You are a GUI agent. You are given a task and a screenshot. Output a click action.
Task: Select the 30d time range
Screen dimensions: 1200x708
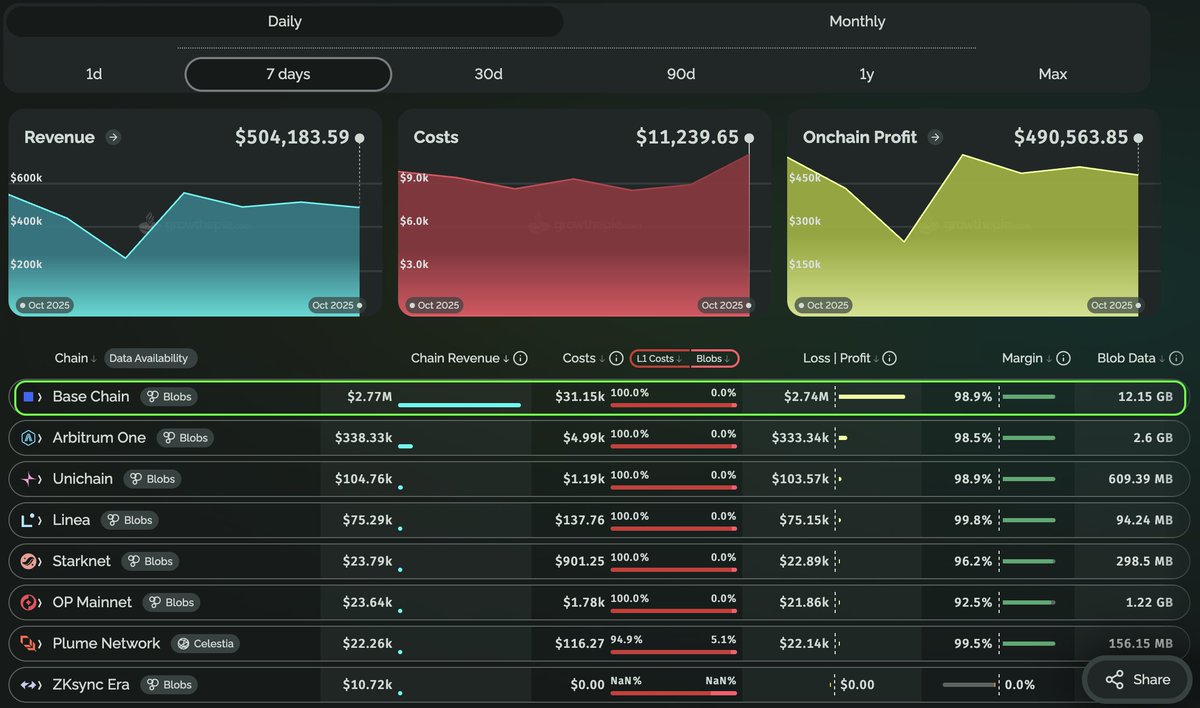[x=488, y=74]
